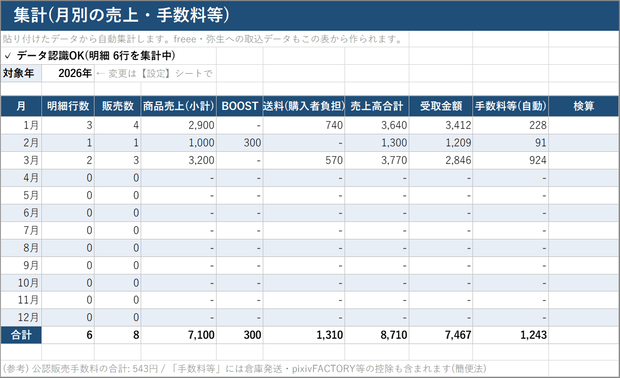Select the 対象年 value 2026年 cell
Screen dimensions: 620x378
68,73
